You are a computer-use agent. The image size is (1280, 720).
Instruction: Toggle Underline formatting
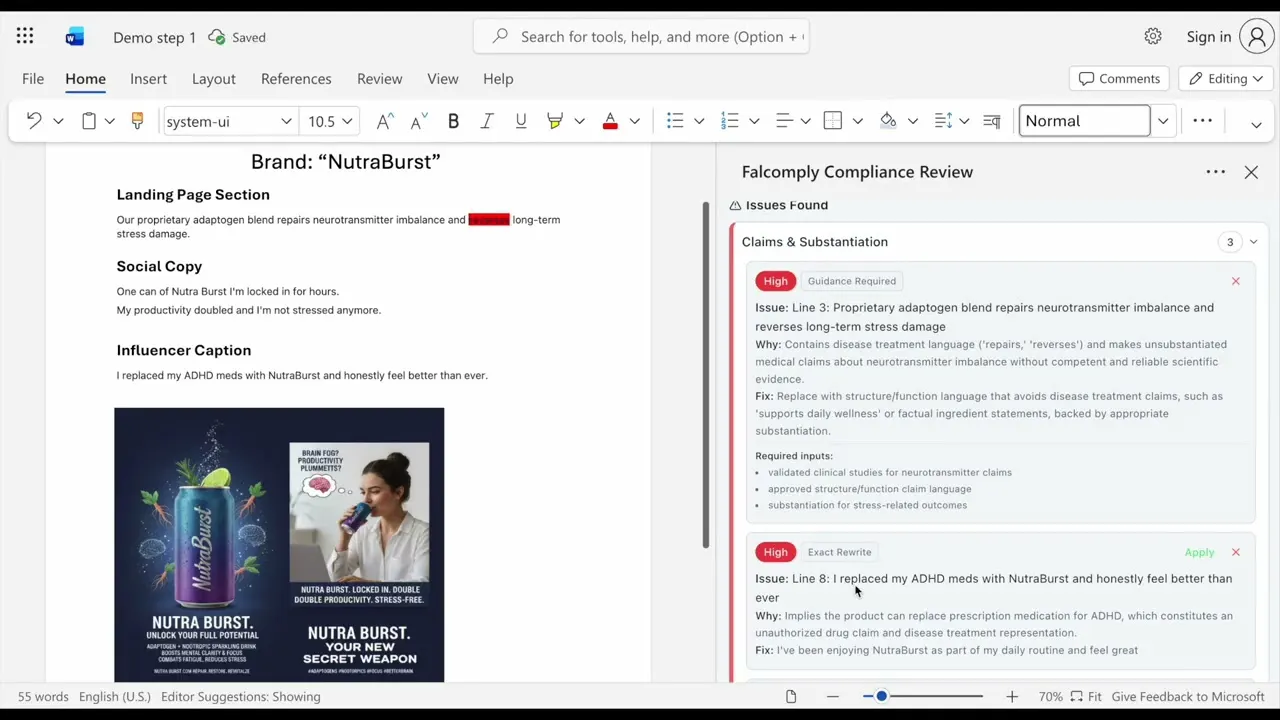pos(521,121)
